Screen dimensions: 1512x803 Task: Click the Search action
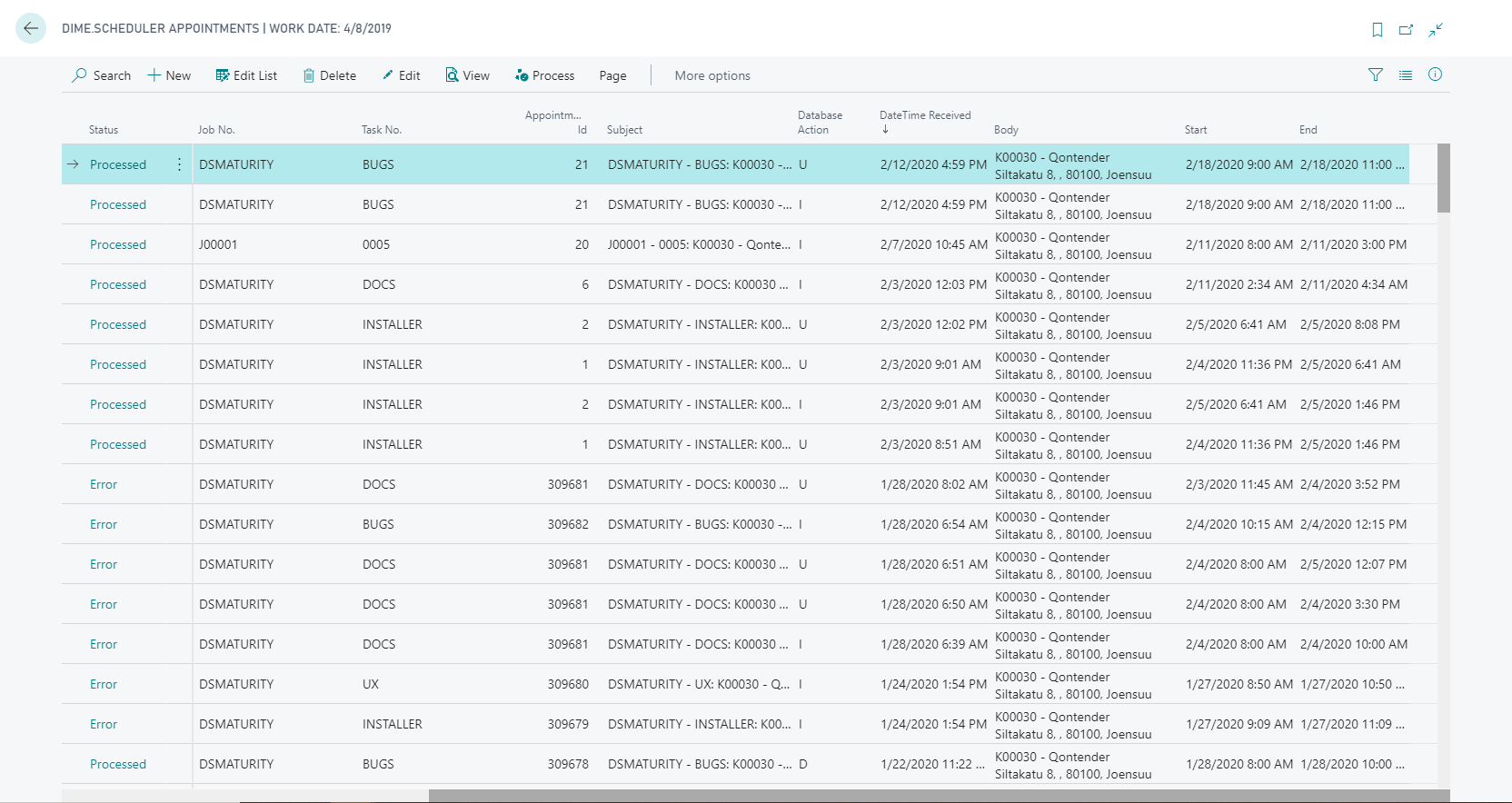pyautogui.click(x=102, y=75)
